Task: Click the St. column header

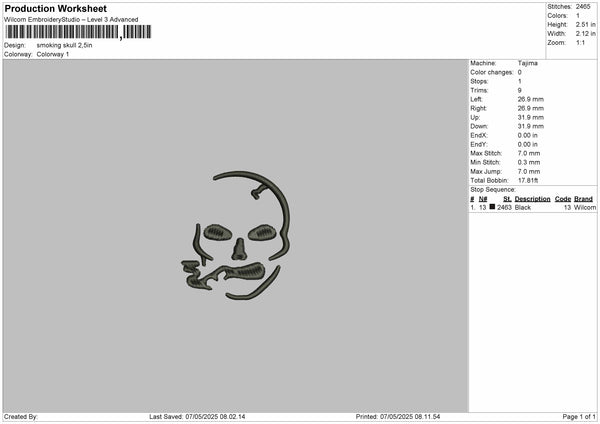Action: 507,199
